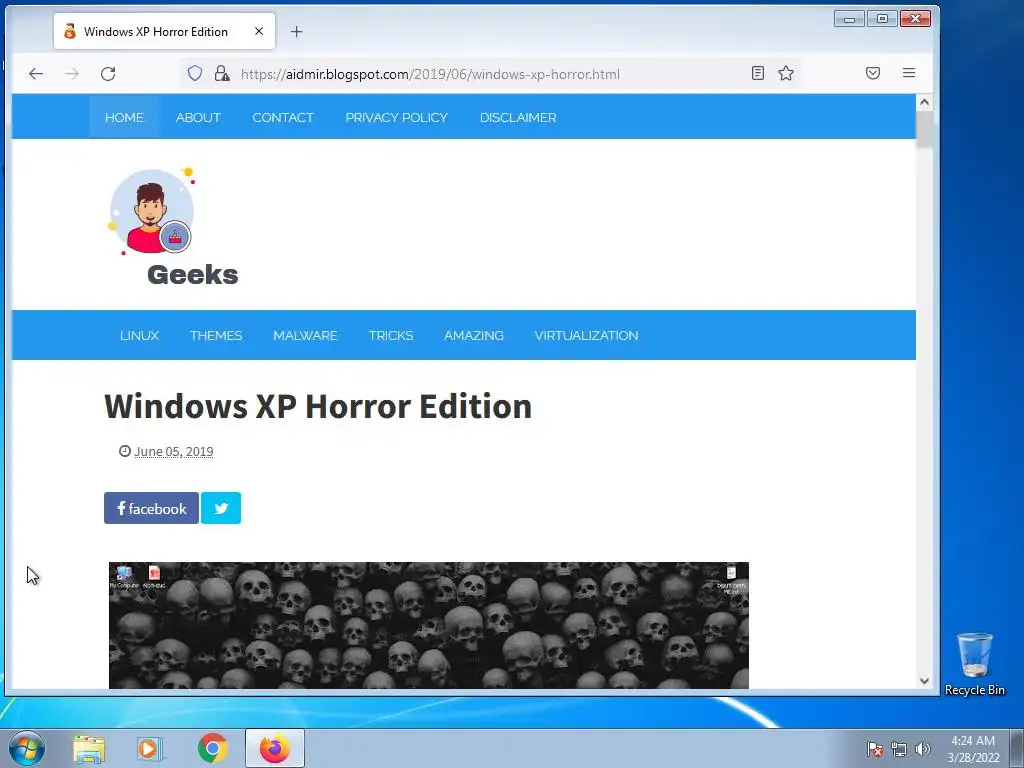
Task: Click the page scrollbar up arrow
Action: (x=924, y=102)
